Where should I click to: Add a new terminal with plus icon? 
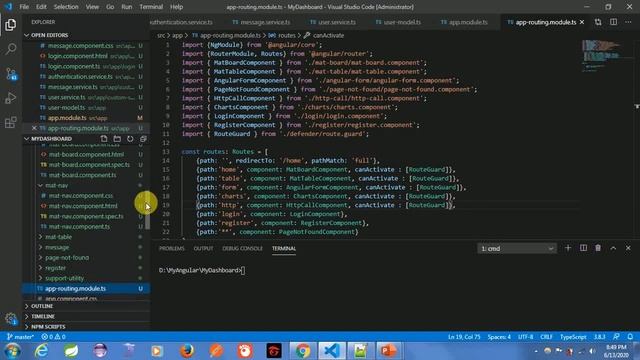(568, 248)
